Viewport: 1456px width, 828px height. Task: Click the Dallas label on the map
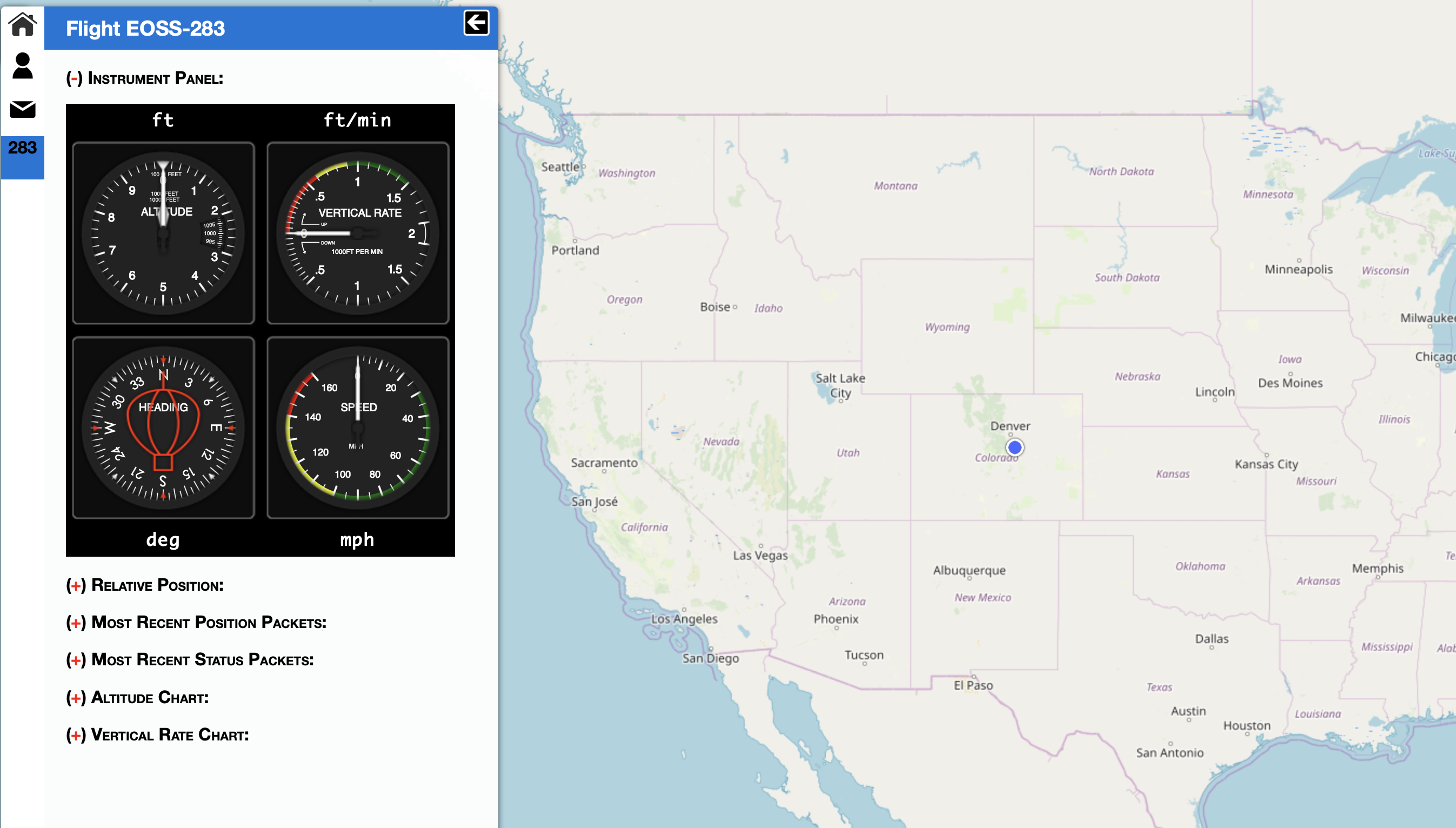click(x=1212, y=639)
